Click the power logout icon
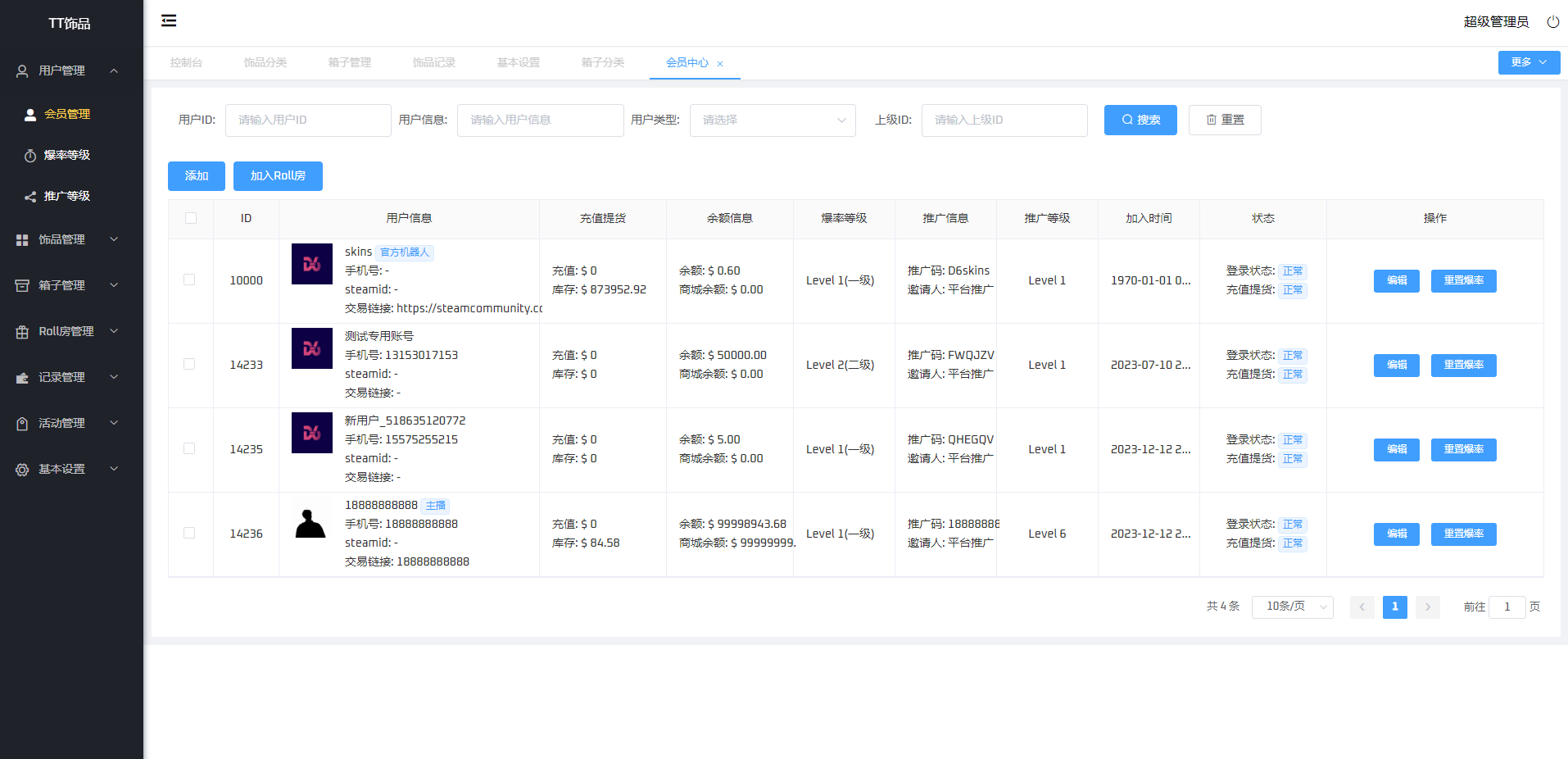Image resolution: width=1568 pixels, height=759 pixels. click(1552, 22)
